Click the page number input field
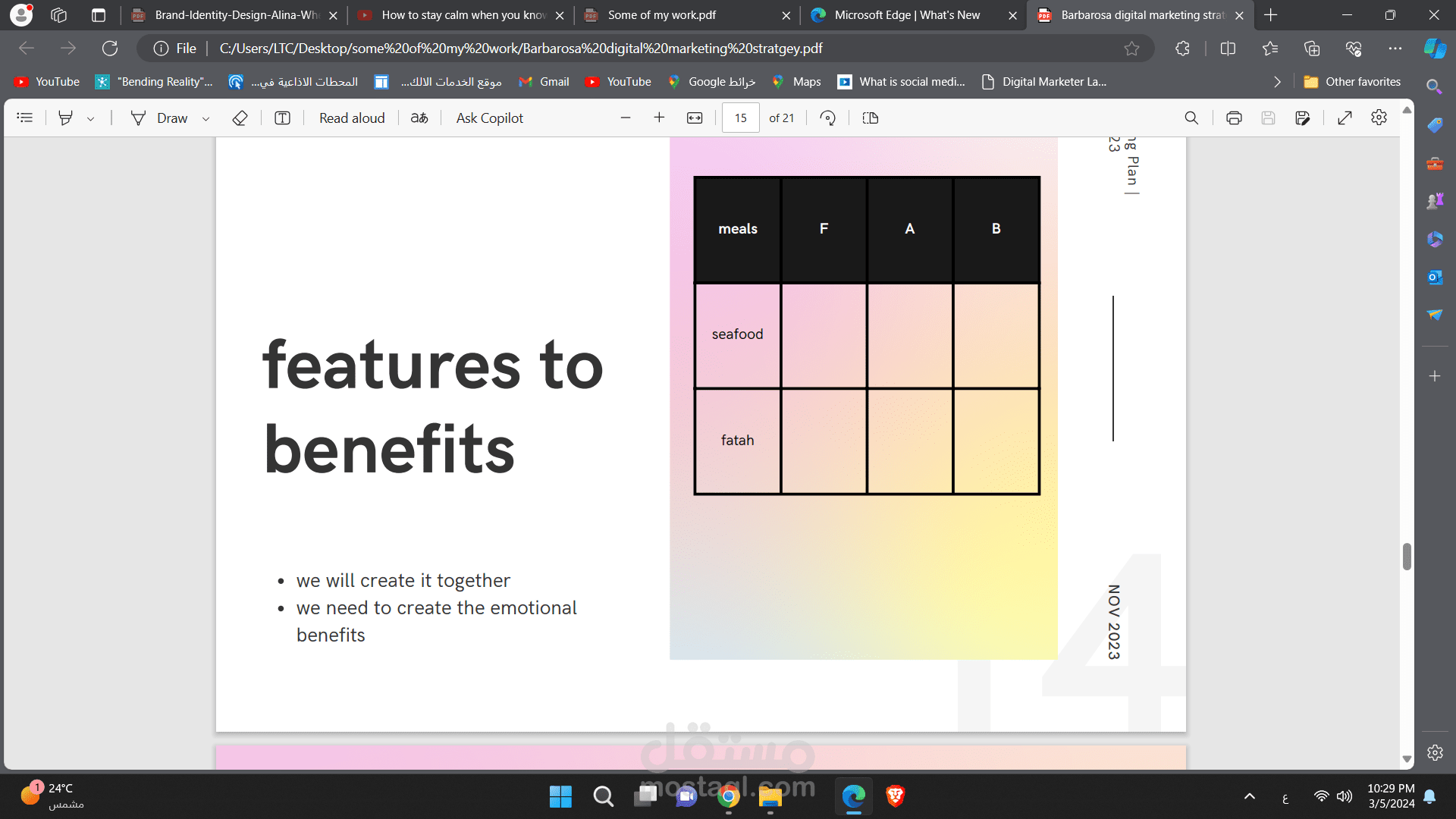The image size is (1456, 819). [x=740, y=118]
